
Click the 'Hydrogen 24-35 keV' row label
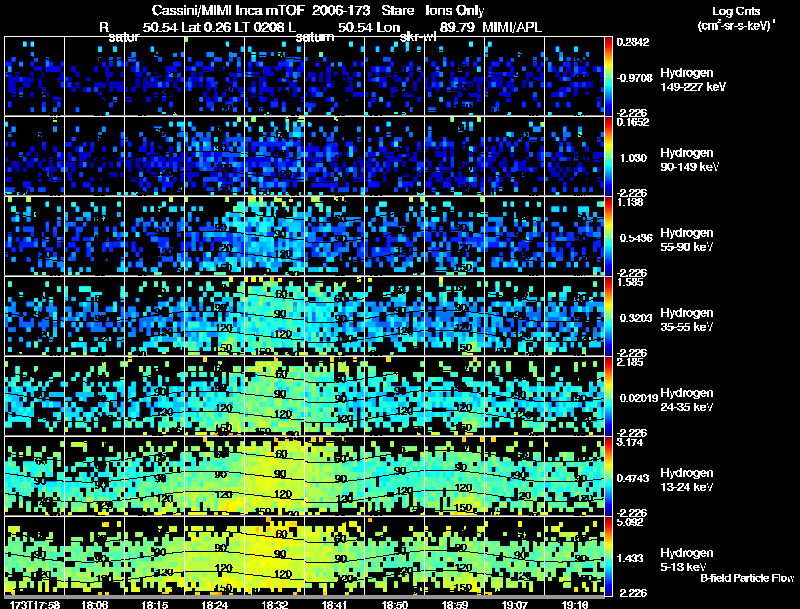687,400
